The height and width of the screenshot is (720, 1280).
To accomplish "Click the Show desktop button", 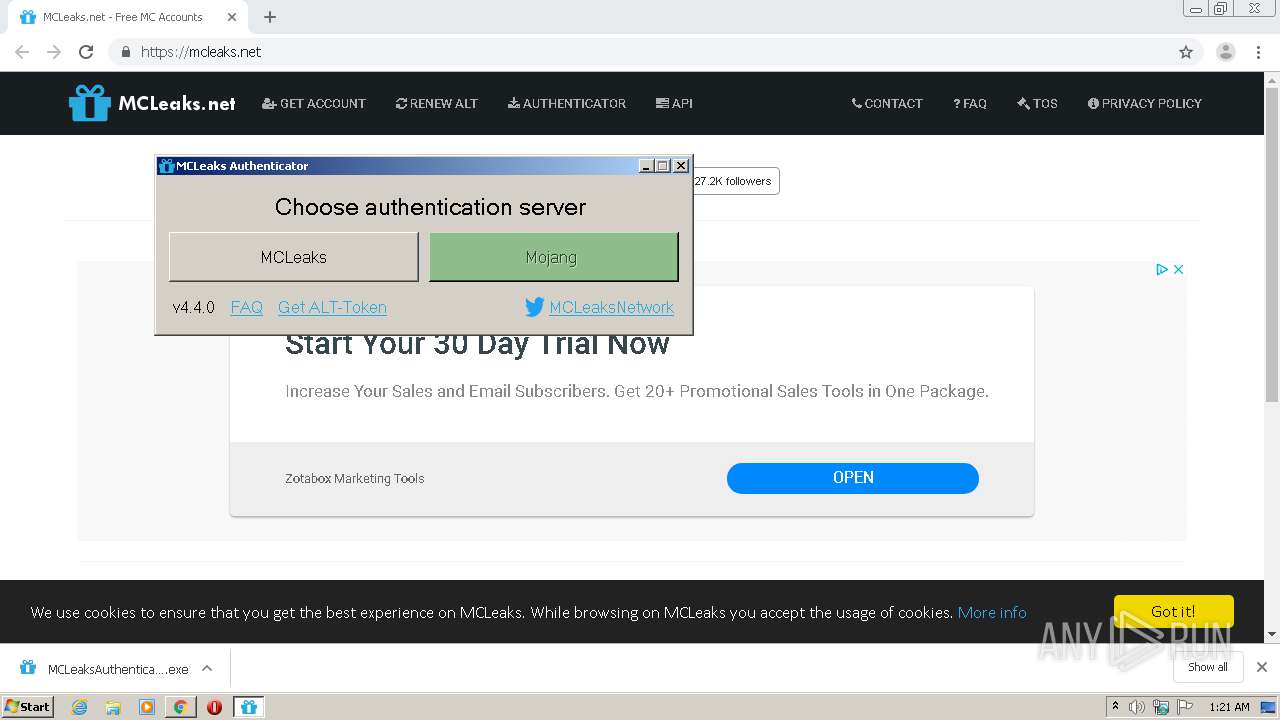I will [x=1269, y=707].
